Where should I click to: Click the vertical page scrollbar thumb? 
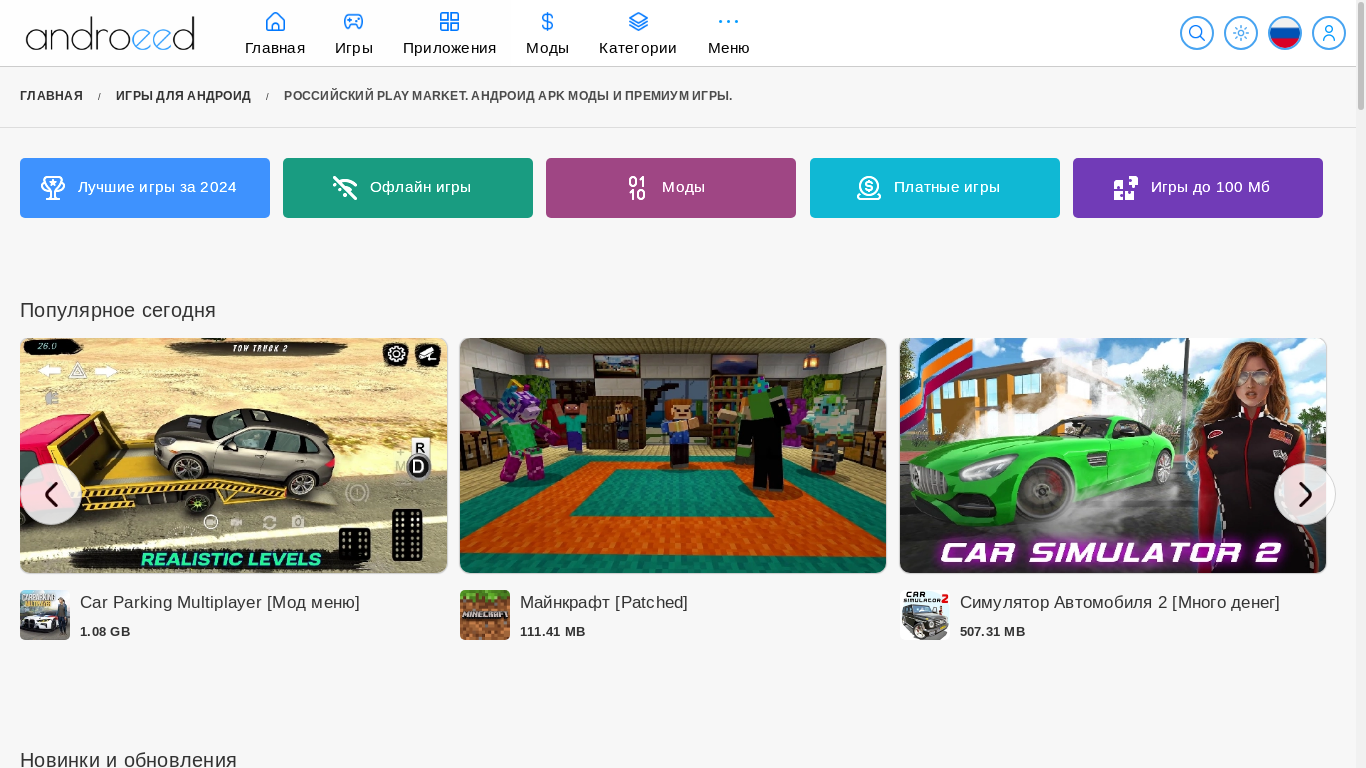click(x=1361, y=55)
